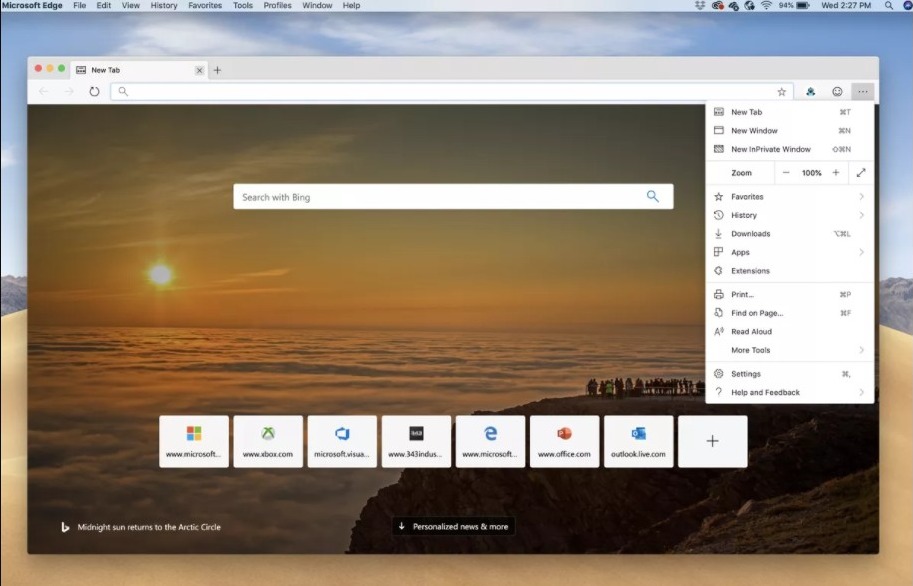
Task: Click Personalized news & more button
Action: coord(453,526)
